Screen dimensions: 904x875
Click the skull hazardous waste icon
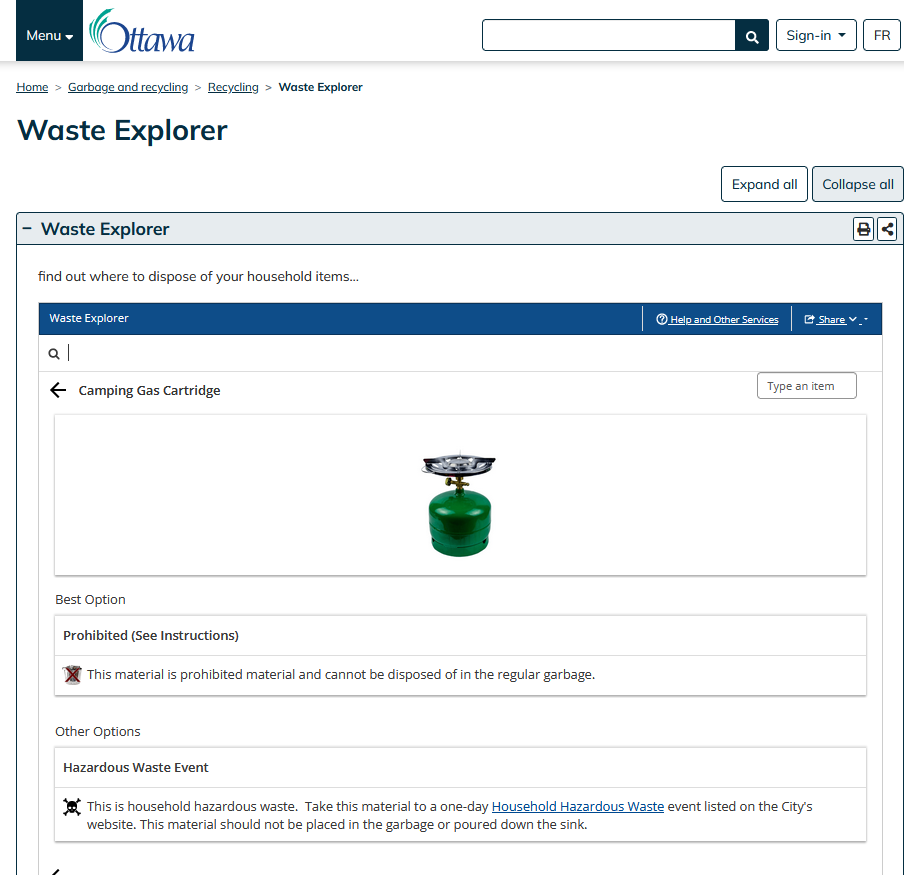pyautogui.click(x=72, y=807)
